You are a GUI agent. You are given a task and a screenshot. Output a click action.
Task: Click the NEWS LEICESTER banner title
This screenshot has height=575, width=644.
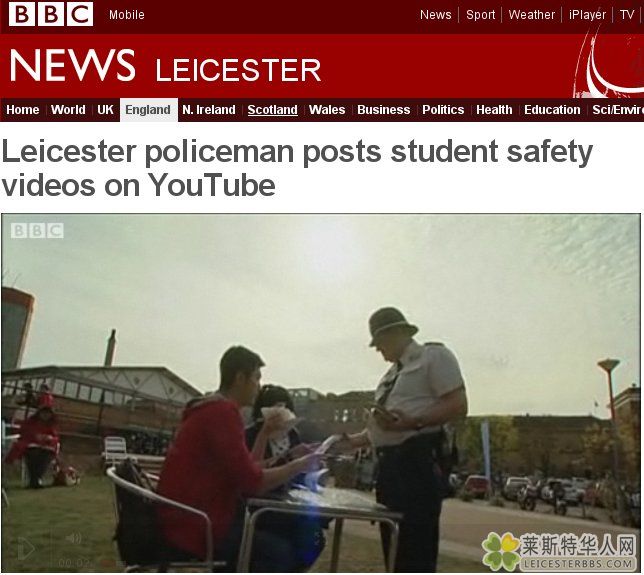[x=165, y=66]
